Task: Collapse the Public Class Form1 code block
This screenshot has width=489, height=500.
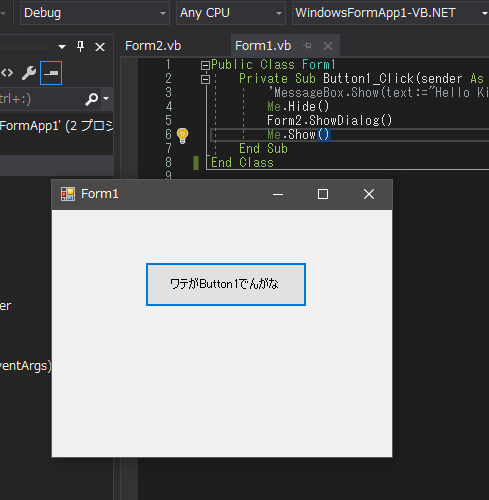Action: (x=205, y=65)
